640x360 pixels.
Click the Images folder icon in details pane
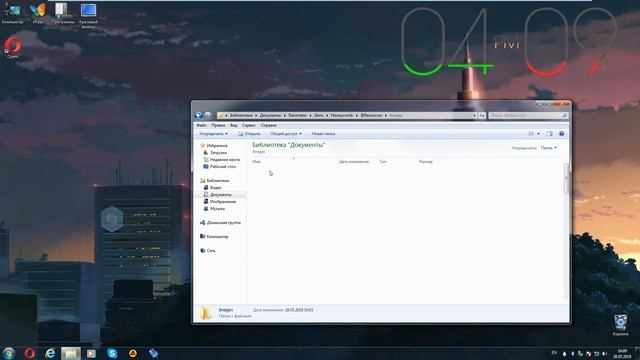point(205,313)
